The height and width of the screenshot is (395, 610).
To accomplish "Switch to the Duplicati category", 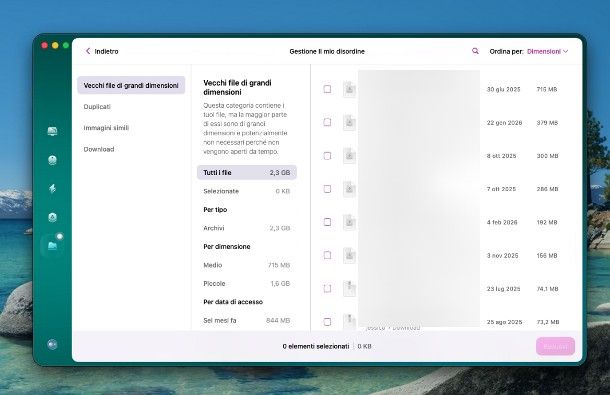I will pos(97,107).
